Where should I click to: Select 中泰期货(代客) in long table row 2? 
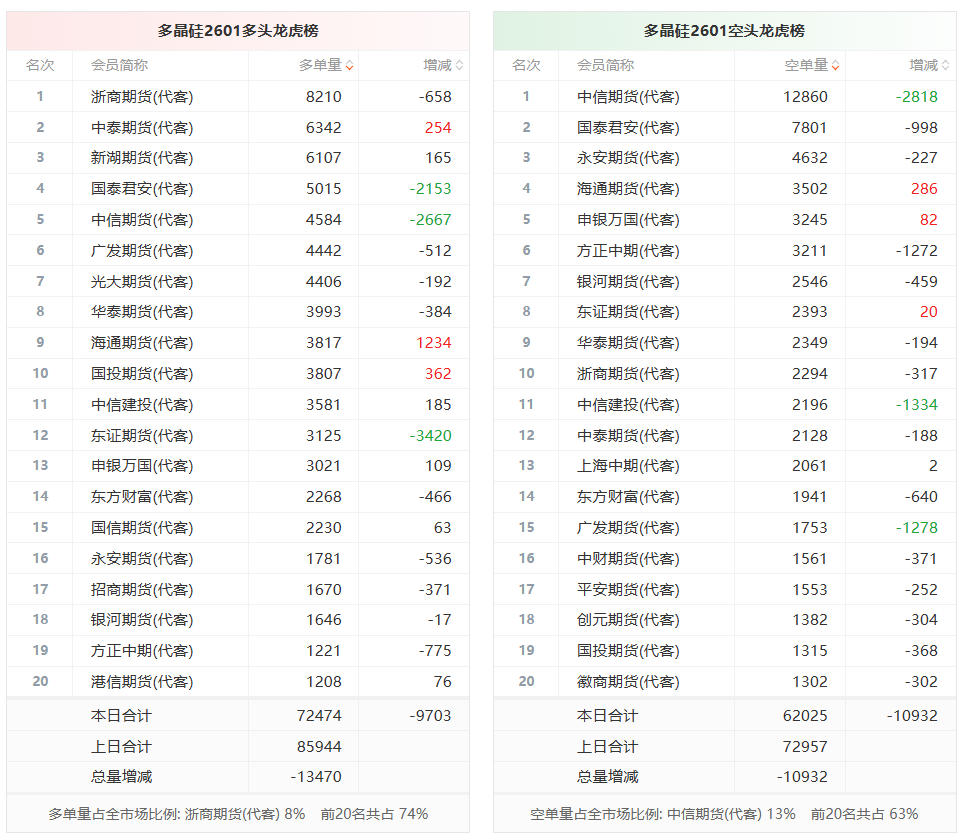click(x=142, y=128)
